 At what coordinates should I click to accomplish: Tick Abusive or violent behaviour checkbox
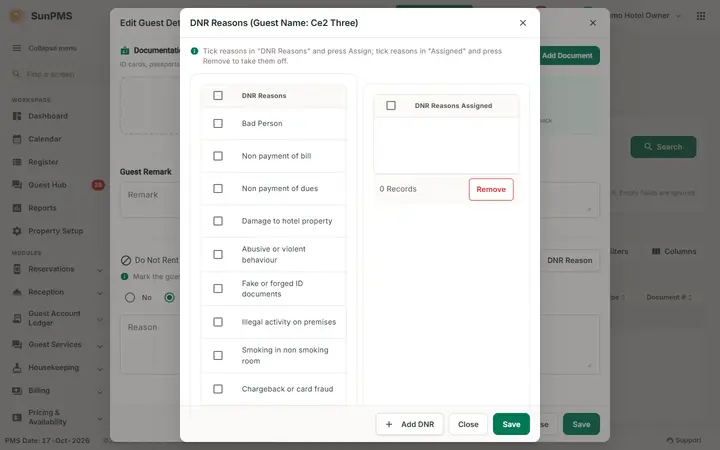tap(218, 254)
